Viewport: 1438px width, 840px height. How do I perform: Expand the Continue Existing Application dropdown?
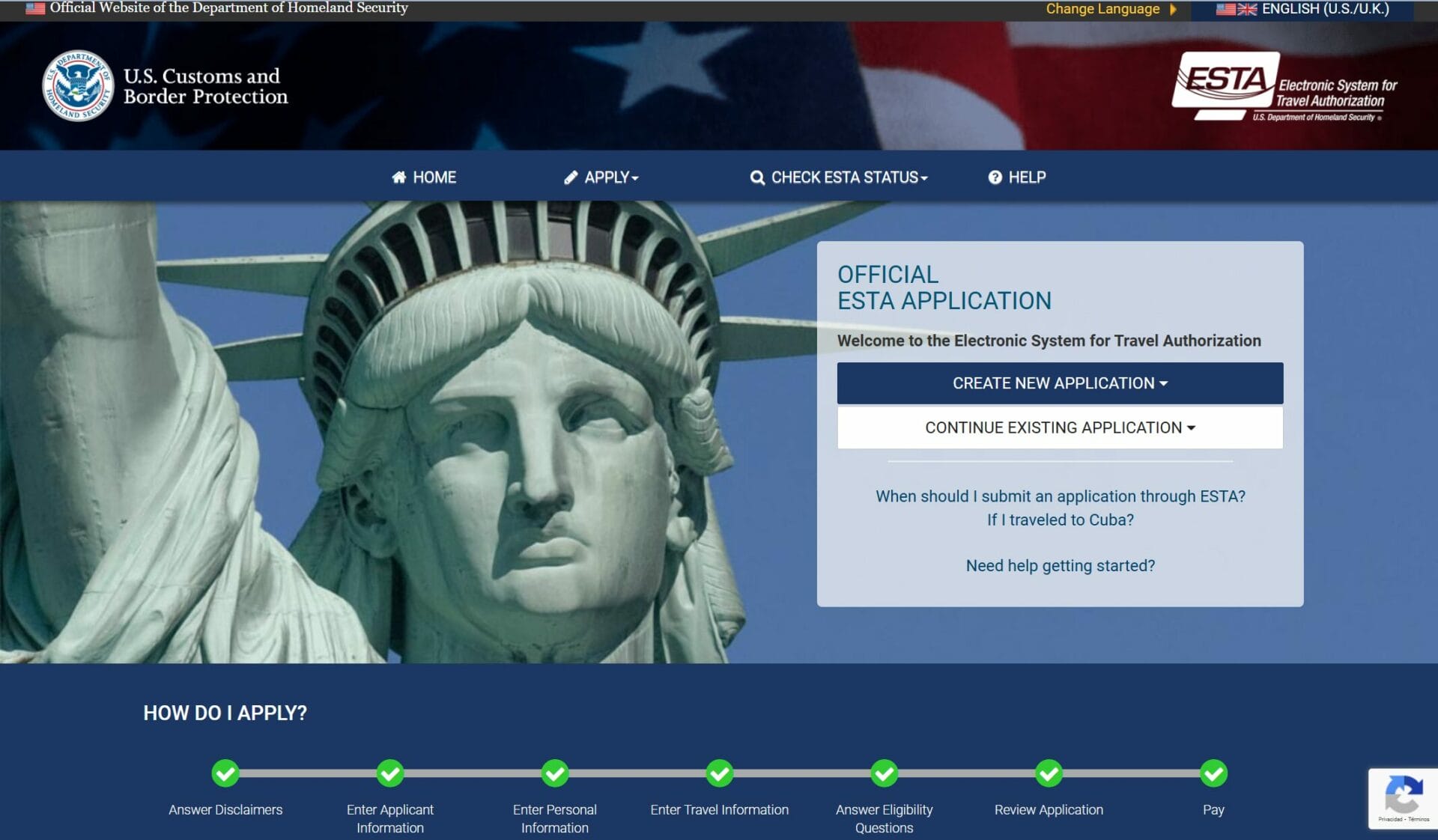1060,427
